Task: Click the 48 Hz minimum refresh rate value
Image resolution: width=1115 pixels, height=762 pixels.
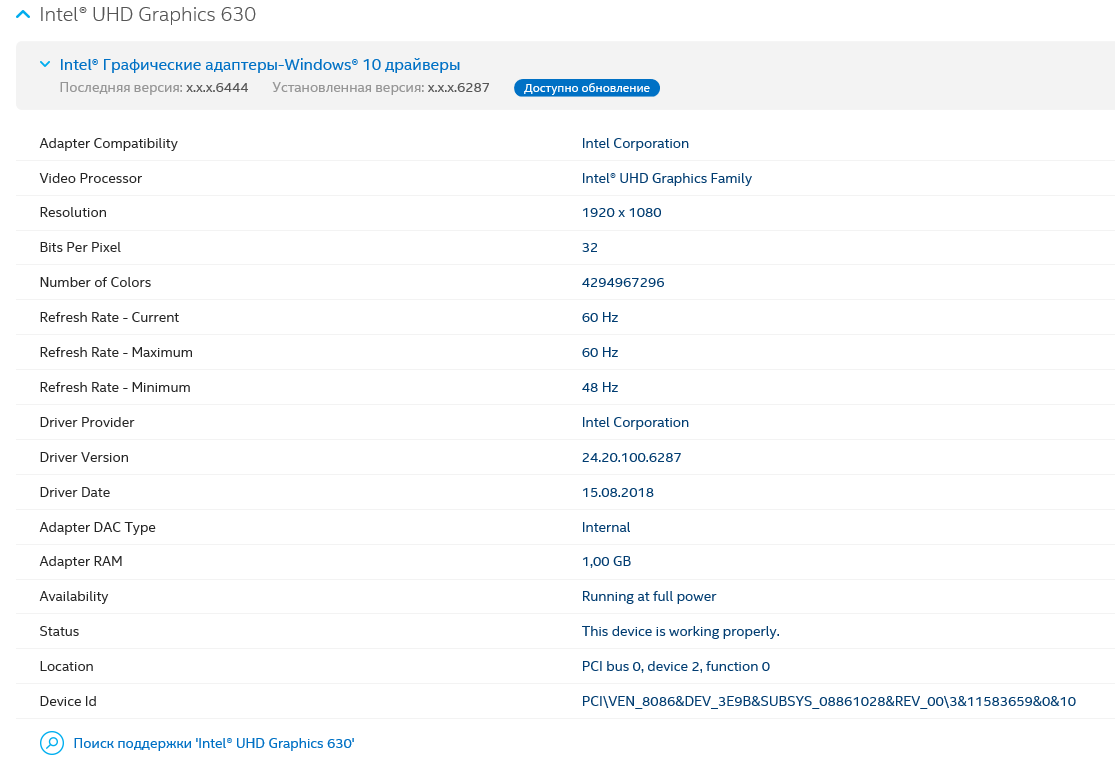Action: point(599,387)
